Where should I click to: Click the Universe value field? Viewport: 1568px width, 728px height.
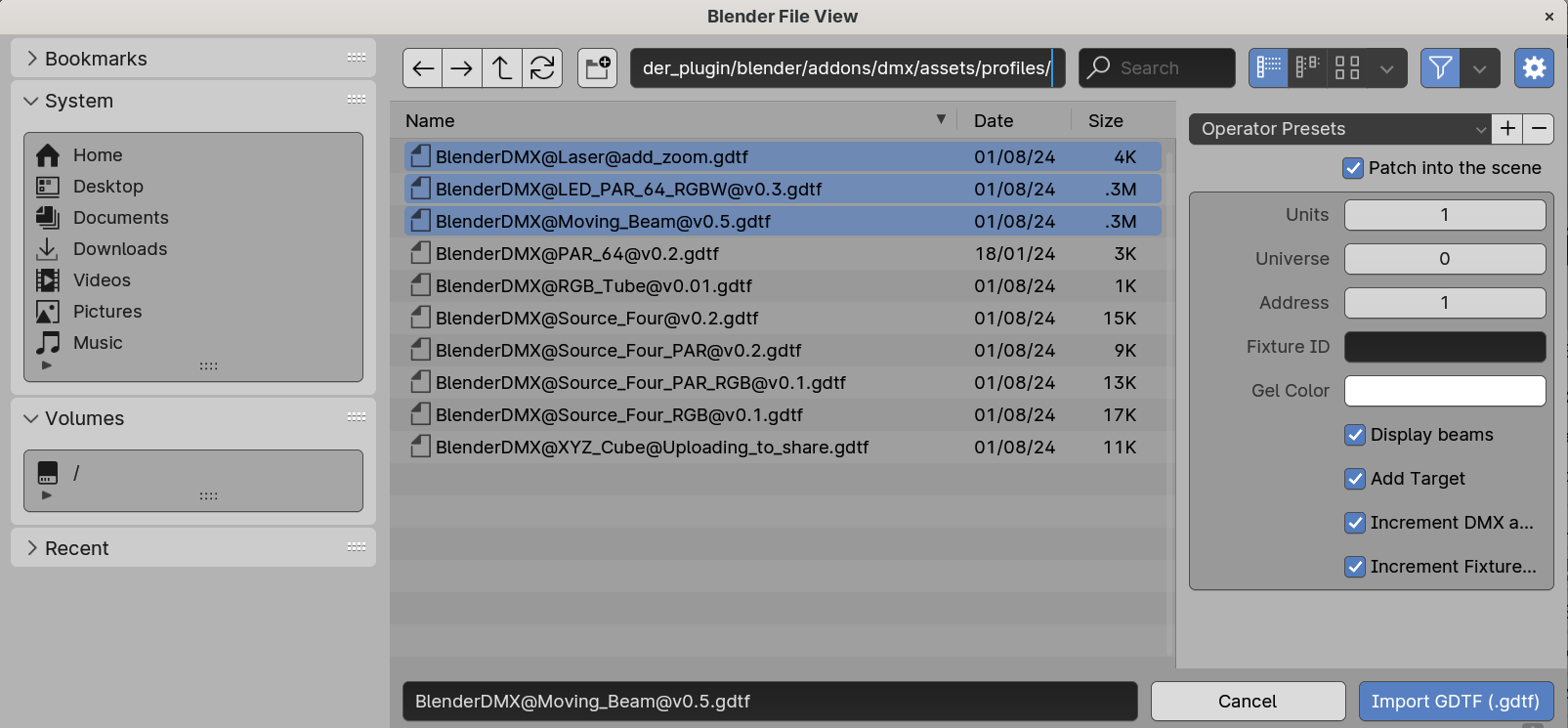[1445, 259]
